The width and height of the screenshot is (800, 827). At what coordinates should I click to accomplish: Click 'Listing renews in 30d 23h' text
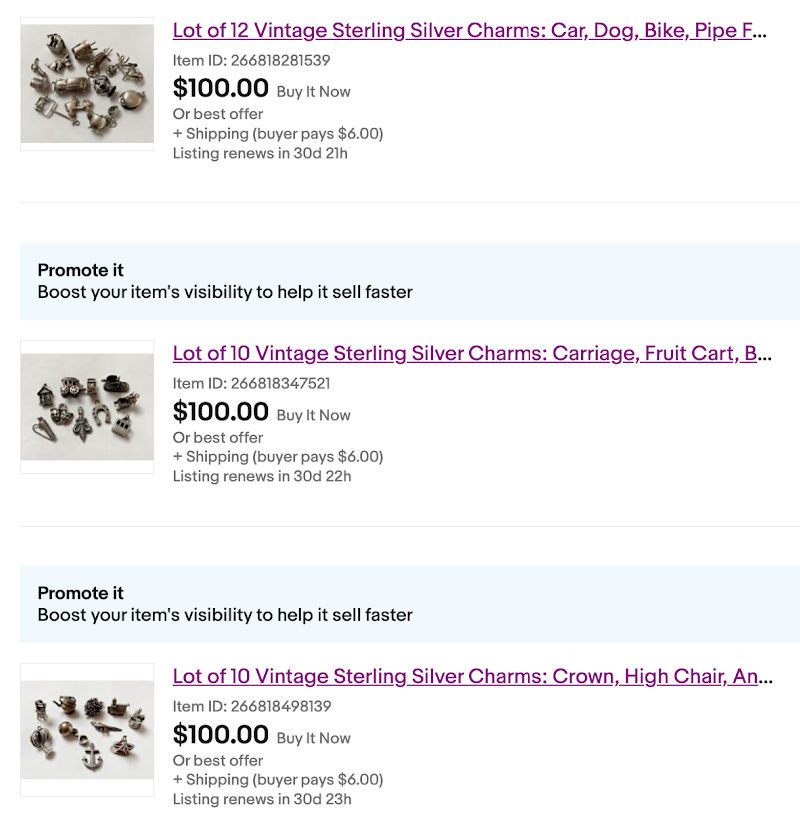click(x=262, y=800)
